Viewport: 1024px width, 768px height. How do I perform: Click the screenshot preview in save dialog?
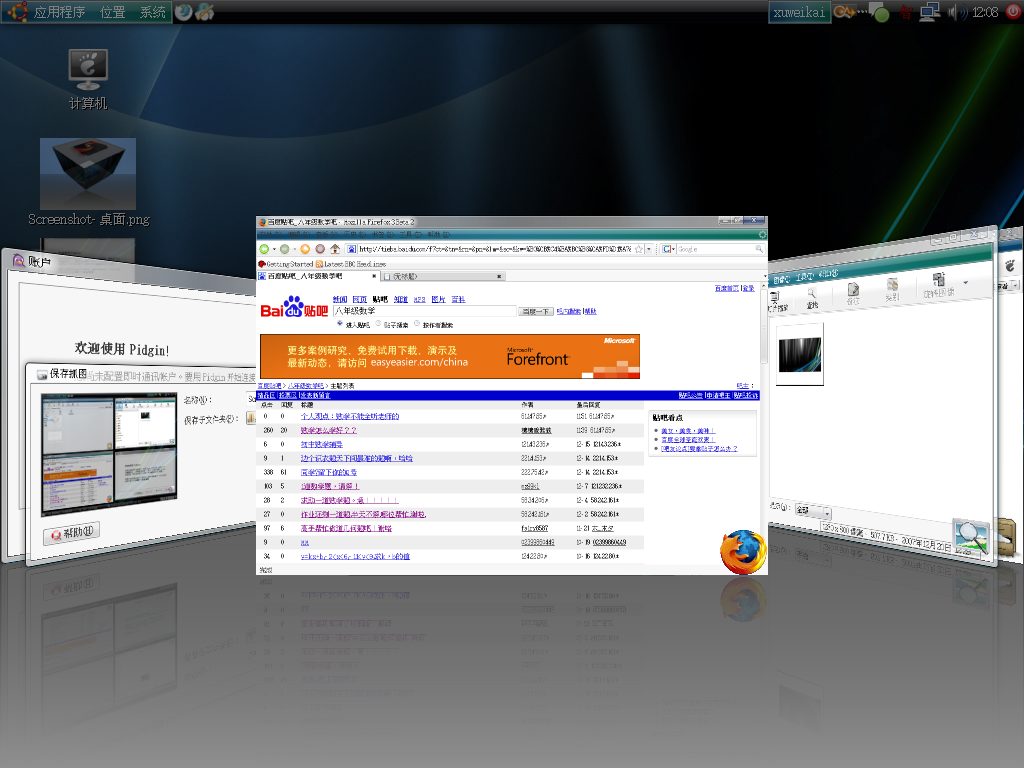[x=109, y=454]
